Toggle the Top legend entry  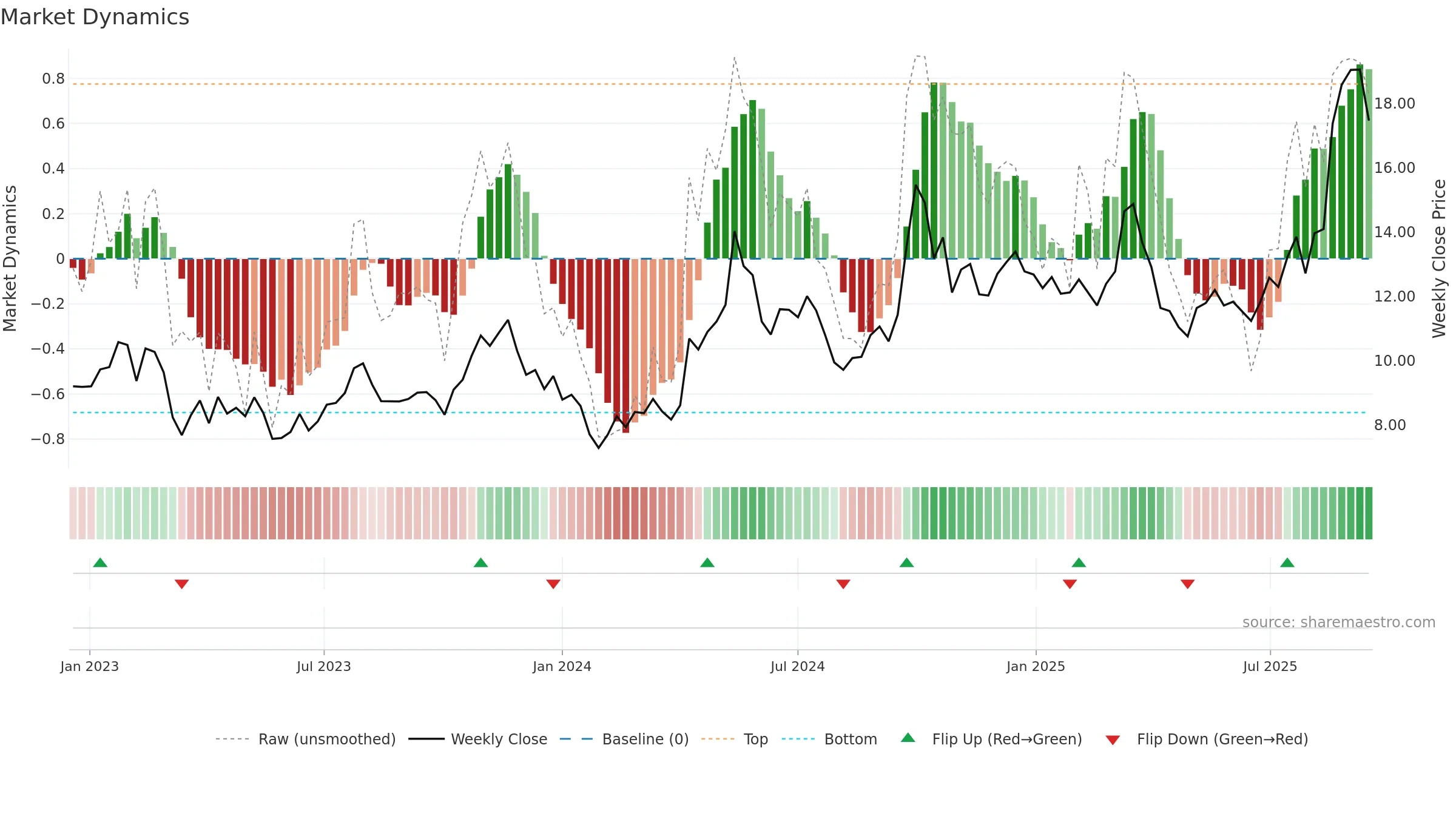click(x=735, y=739)
